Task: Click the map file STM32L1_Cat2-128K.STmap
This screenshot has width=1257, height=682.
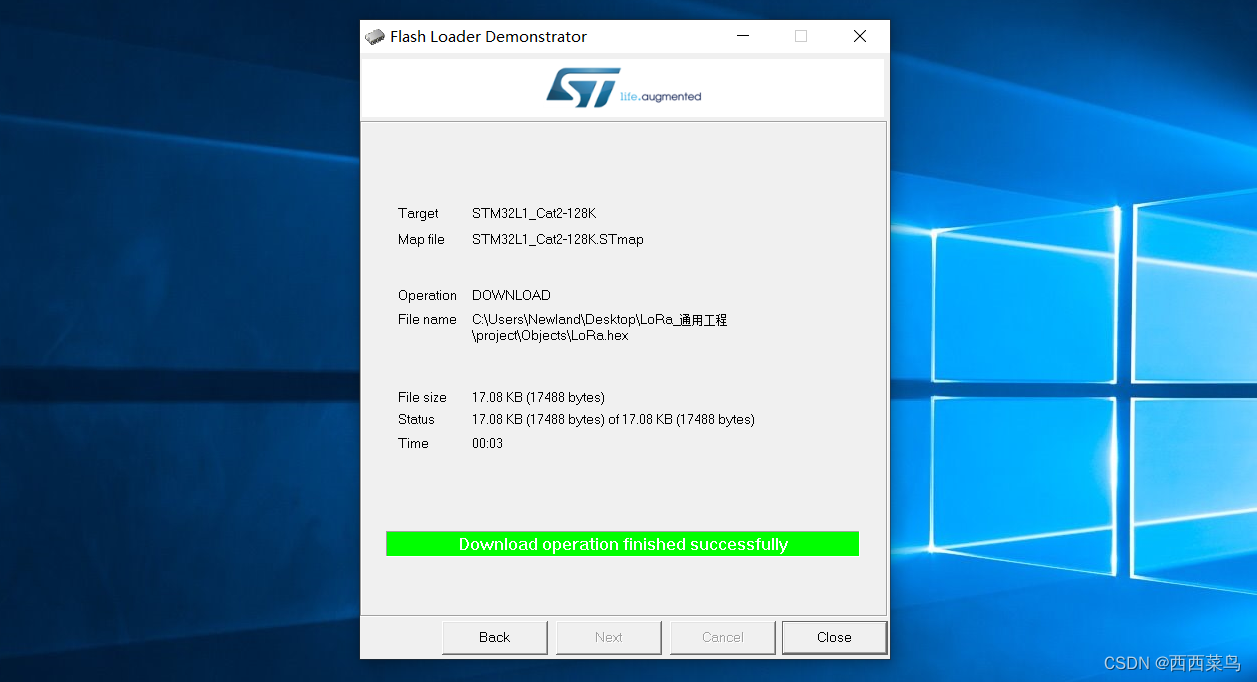Action: pos(558,239)
